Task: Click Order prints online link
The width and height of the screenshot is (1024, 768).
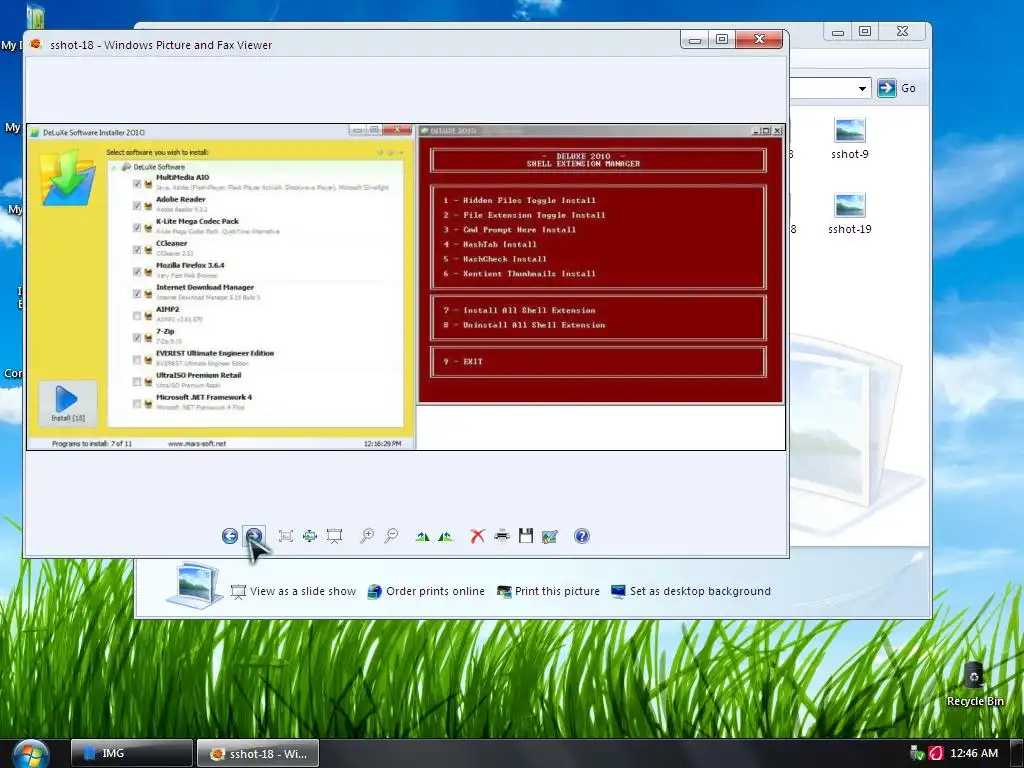Action: (x=426, y=591)
